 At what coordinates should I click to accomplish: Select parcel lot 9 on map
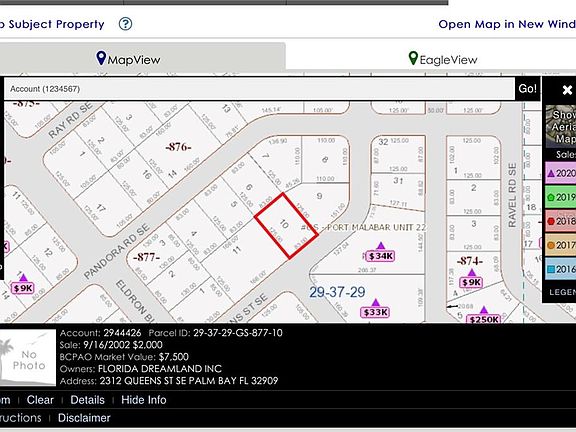click(319, 196)
